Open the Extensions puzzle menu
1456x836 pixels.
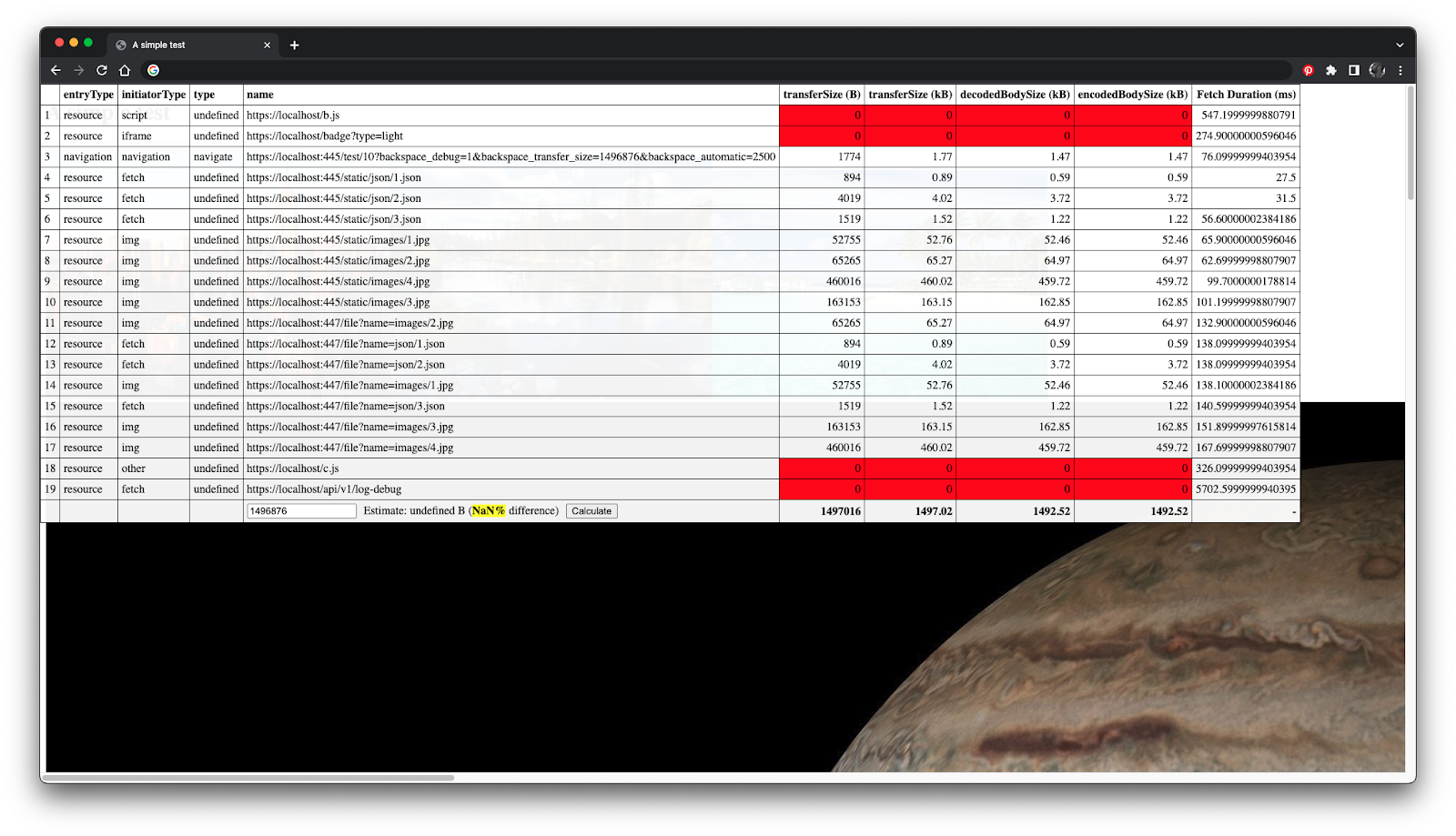pos(1331,70)
